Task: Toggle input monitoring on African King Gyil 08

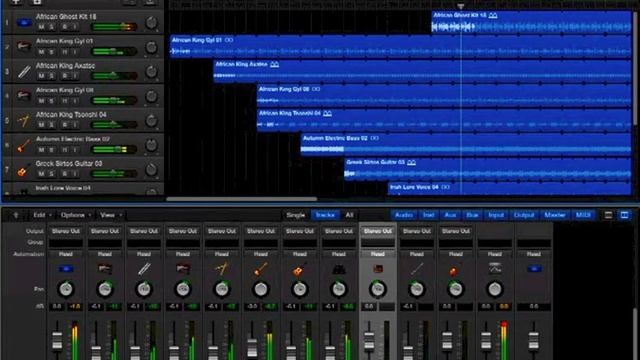Action: pos(75,100)
